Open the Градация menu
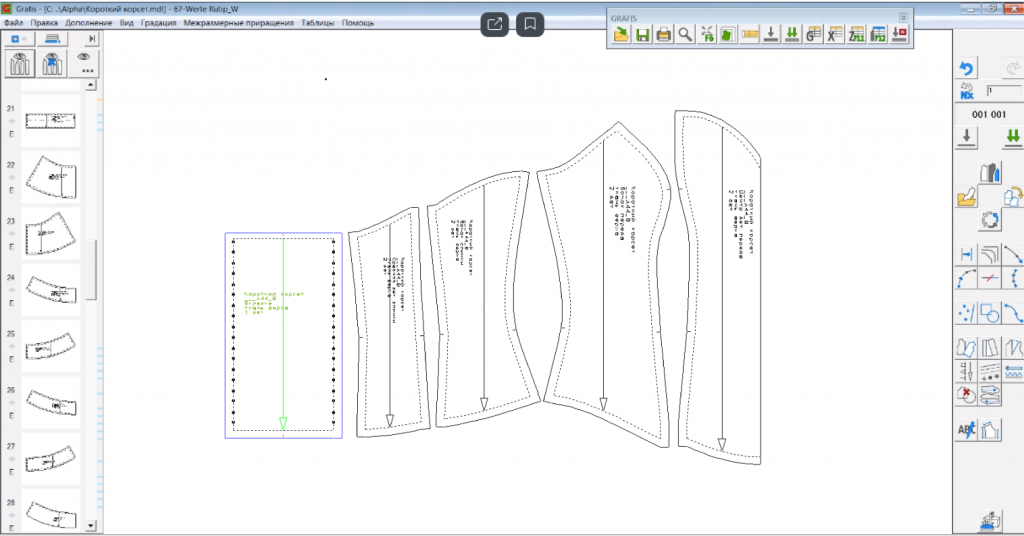1024x536 pixels. pos(160,22)
